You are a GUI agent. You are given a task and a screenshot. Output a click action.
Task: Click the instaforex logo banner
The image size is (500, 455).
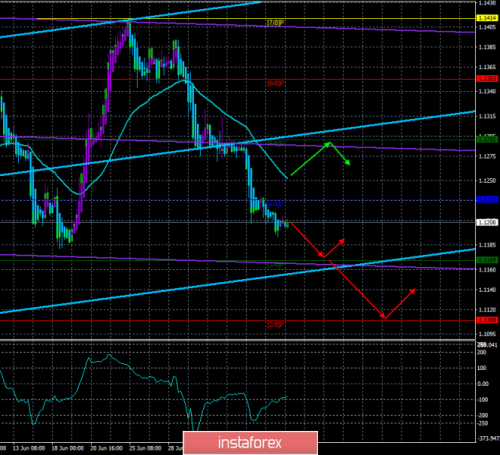pyautogui.click(x=250, y=443)
